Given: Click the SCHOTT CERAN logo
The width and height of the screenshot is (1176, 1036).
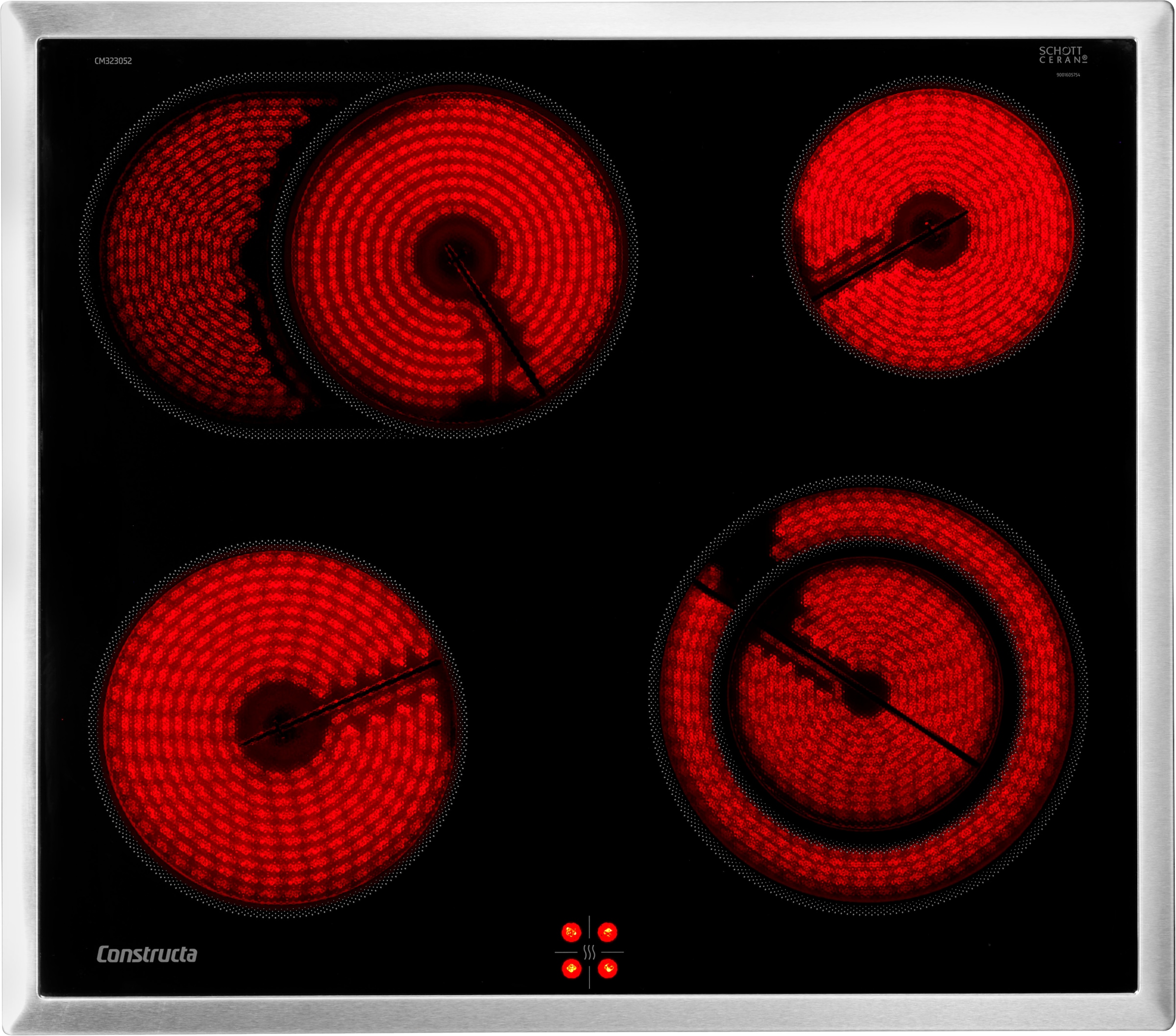Looking at the screenshot, I should pos(1063,55).
